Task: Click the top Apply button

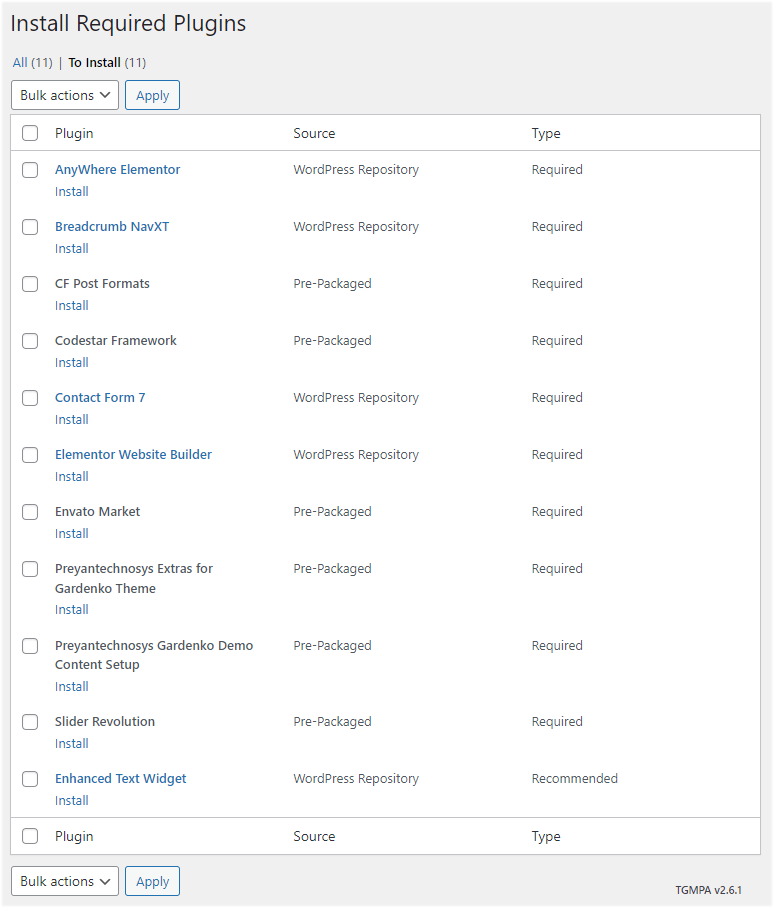Action: (x=152, y=95)
